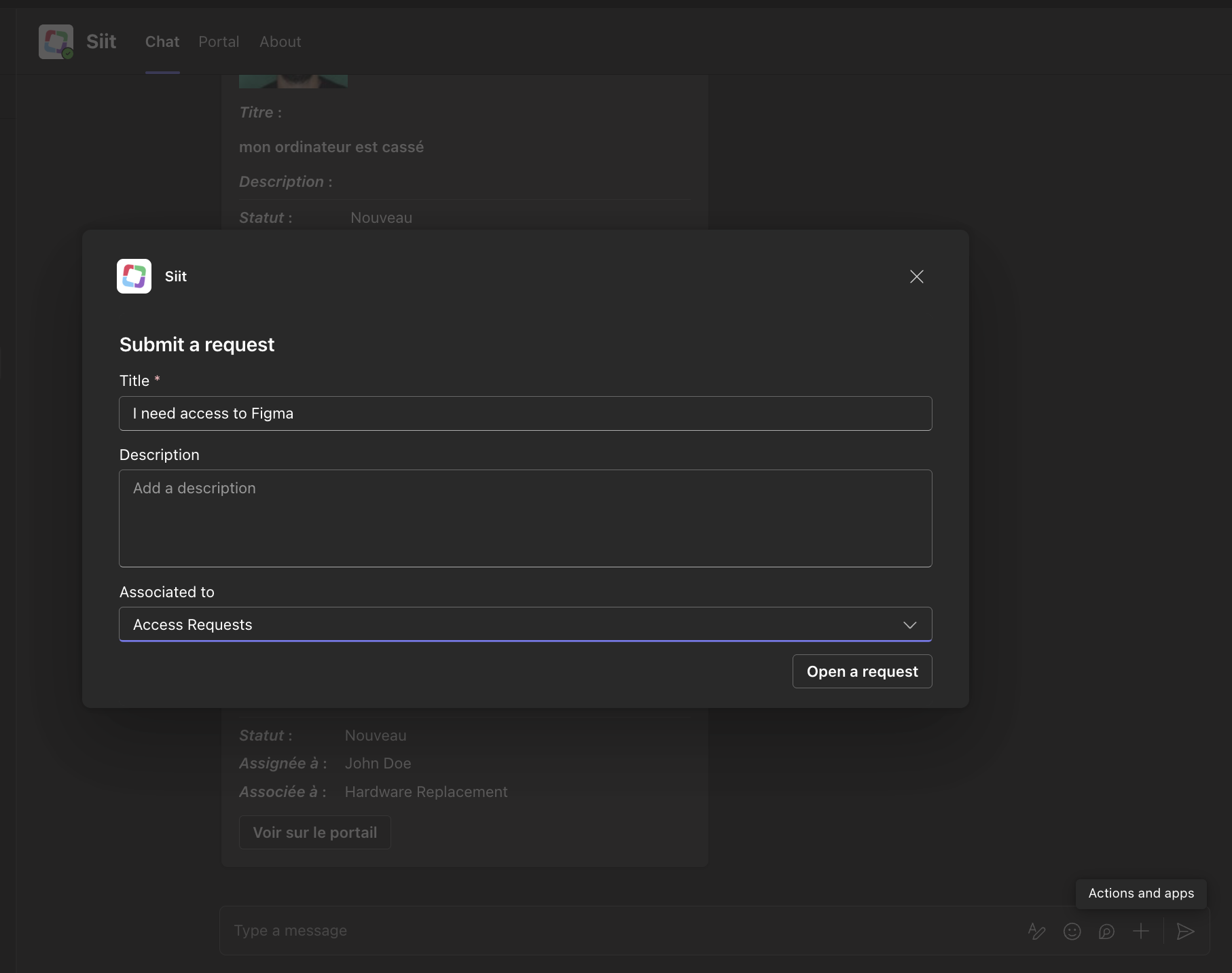Expand the Access Requests chevron arrow

909,625
